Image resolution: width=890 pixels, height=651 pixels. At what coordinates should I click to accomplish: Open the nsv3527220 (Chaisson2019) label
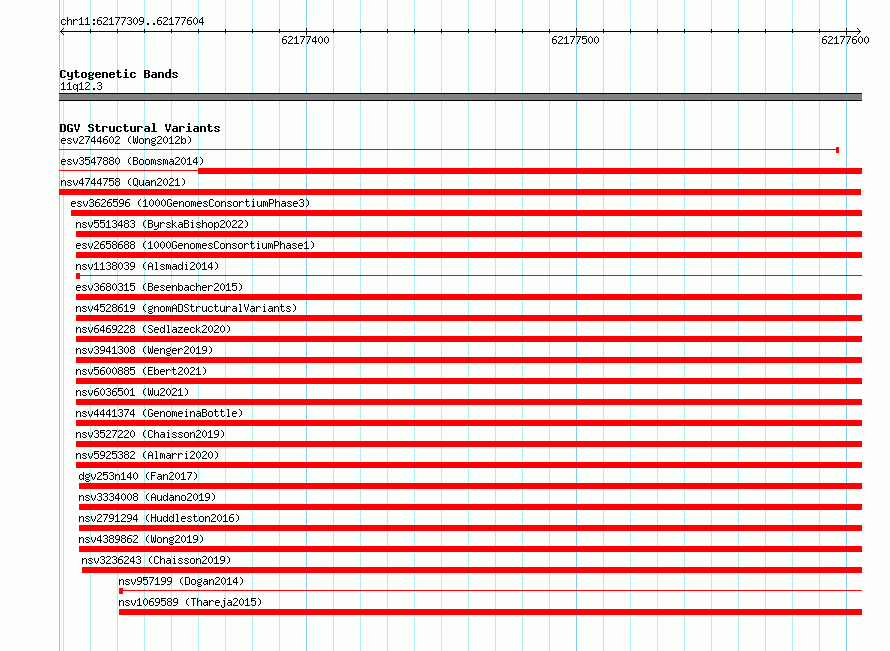click(150, 434)
